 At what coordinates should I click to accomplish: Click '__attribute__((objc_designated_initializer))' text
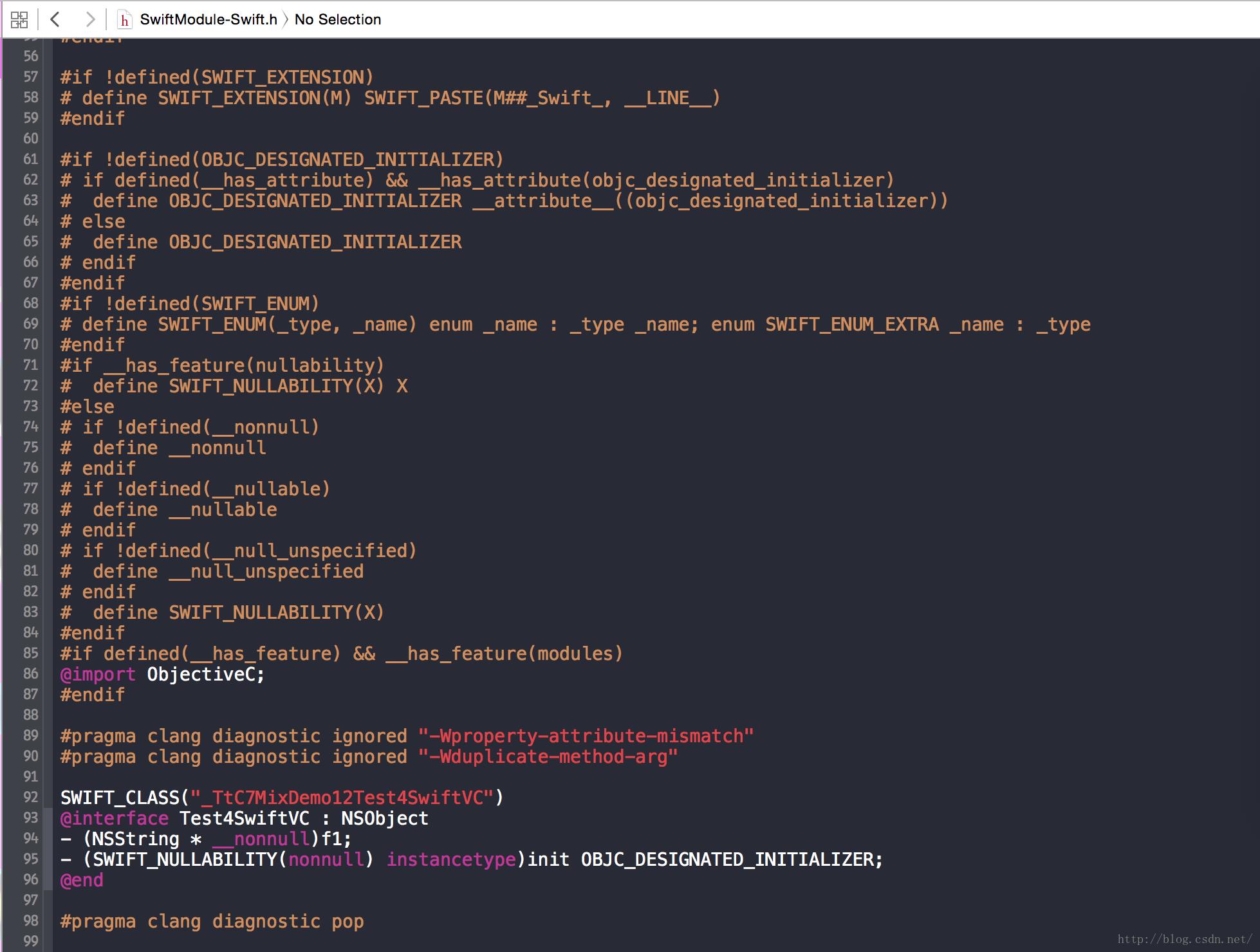click(x=710, y=201)
